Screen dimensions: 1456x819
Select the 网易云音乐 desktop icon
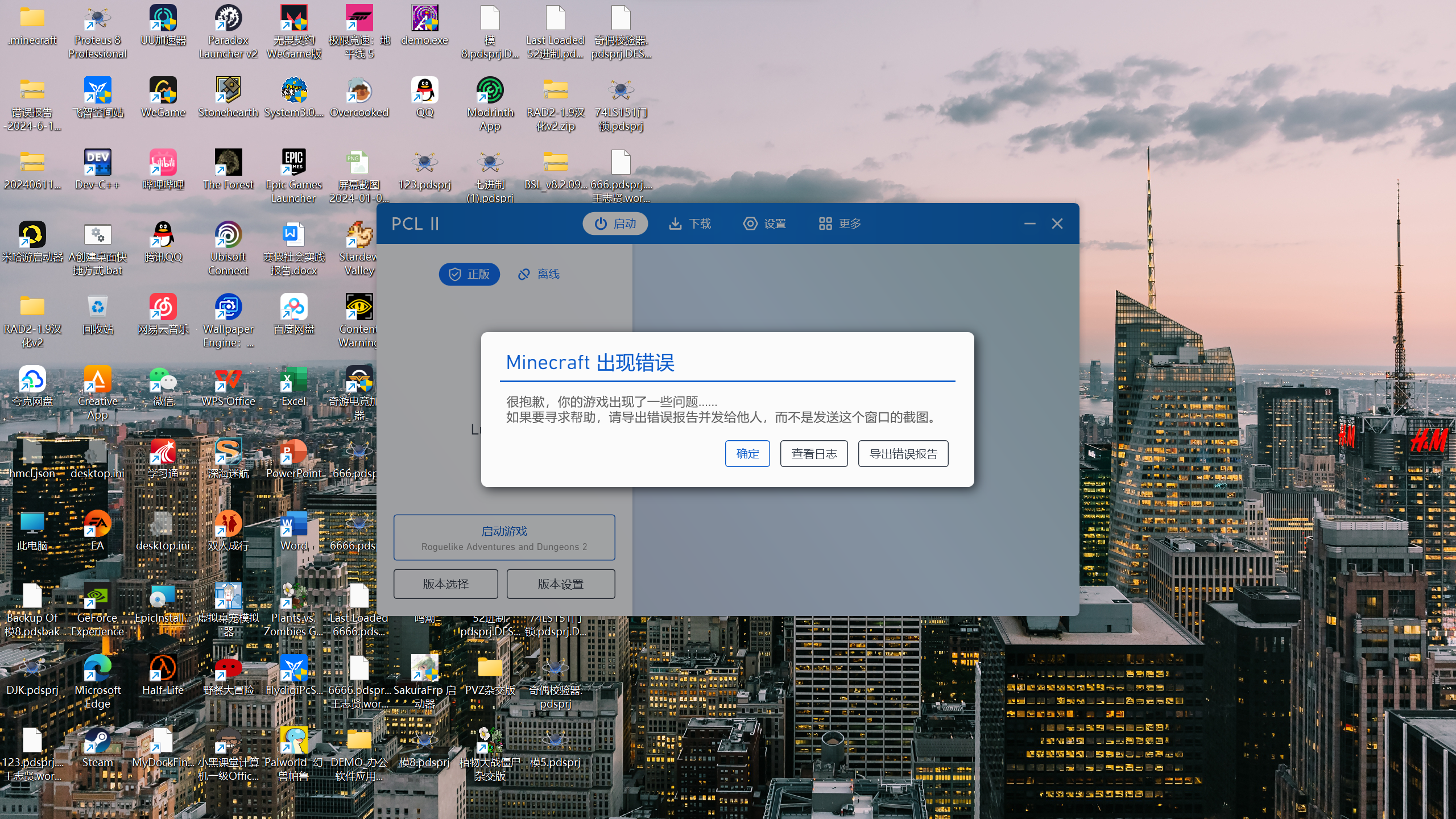coord(163,315)
